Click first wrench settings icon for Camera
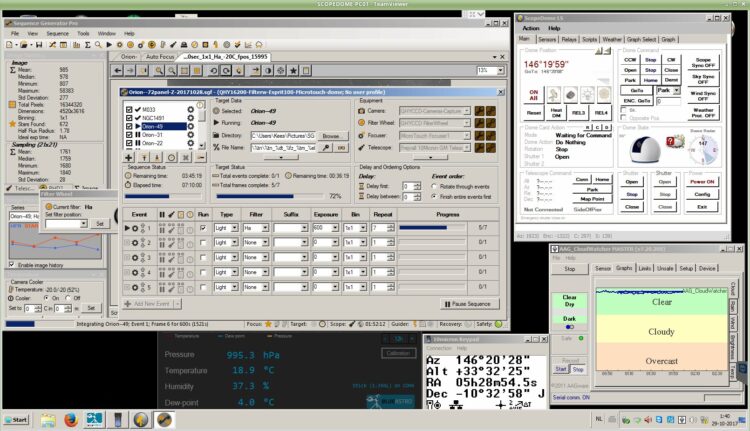 [x=479, y=111]
